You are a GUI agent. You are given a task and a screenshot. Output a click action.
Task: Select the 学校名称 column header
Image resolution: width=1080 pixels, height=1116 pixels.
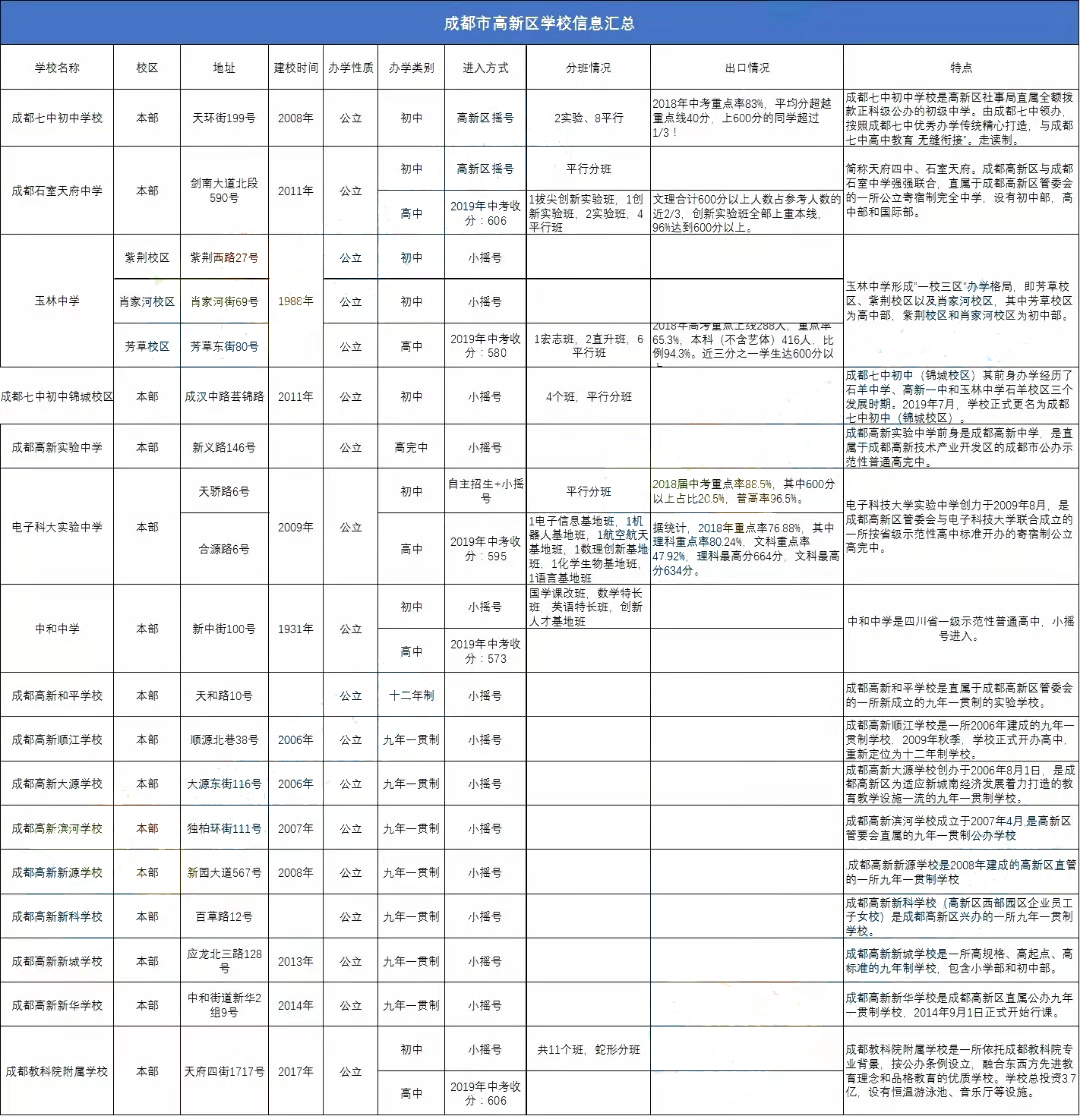coord(58,67)
